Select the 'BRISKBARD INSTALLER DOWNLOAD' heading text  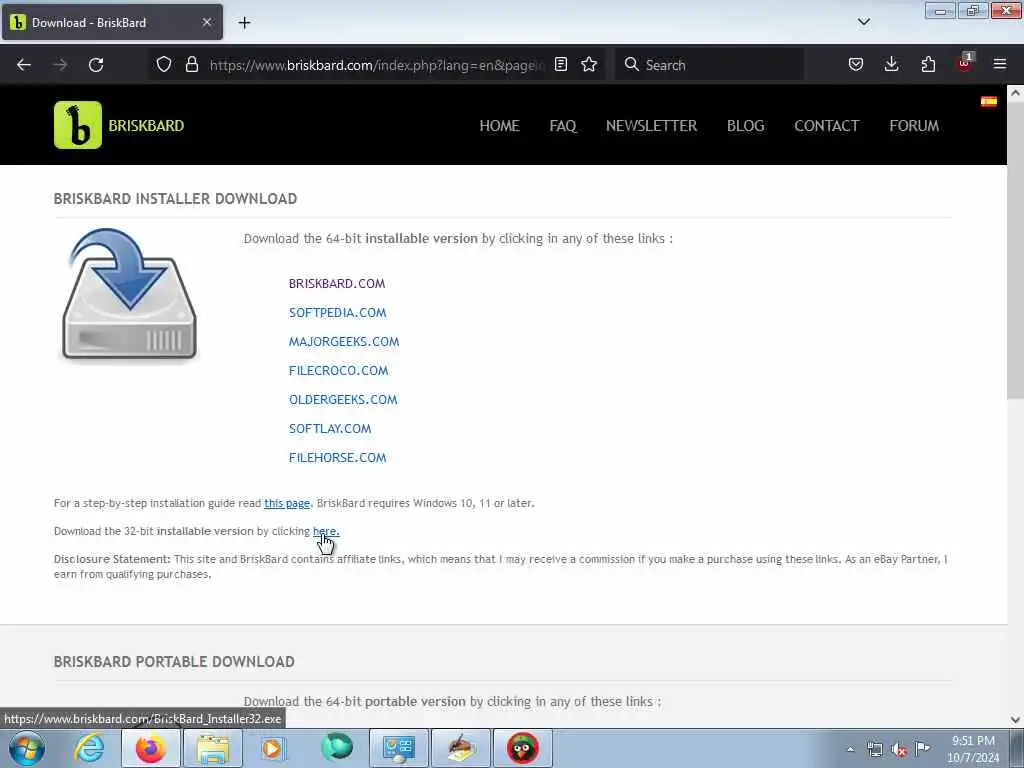[x=175, y=199]
